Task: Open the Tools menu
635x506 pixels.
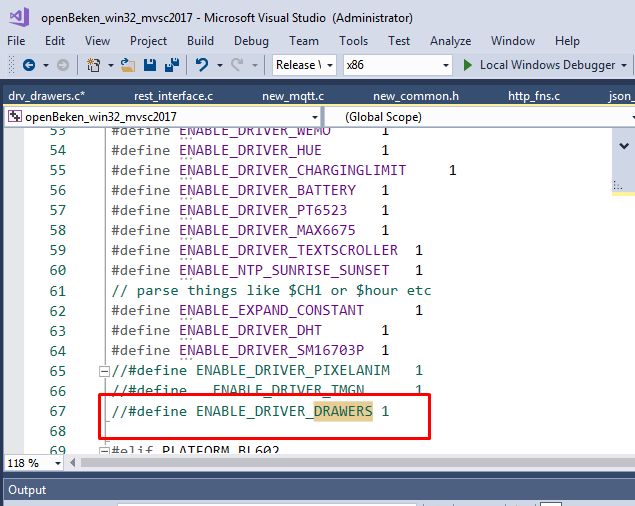Action: click(354, 41)
